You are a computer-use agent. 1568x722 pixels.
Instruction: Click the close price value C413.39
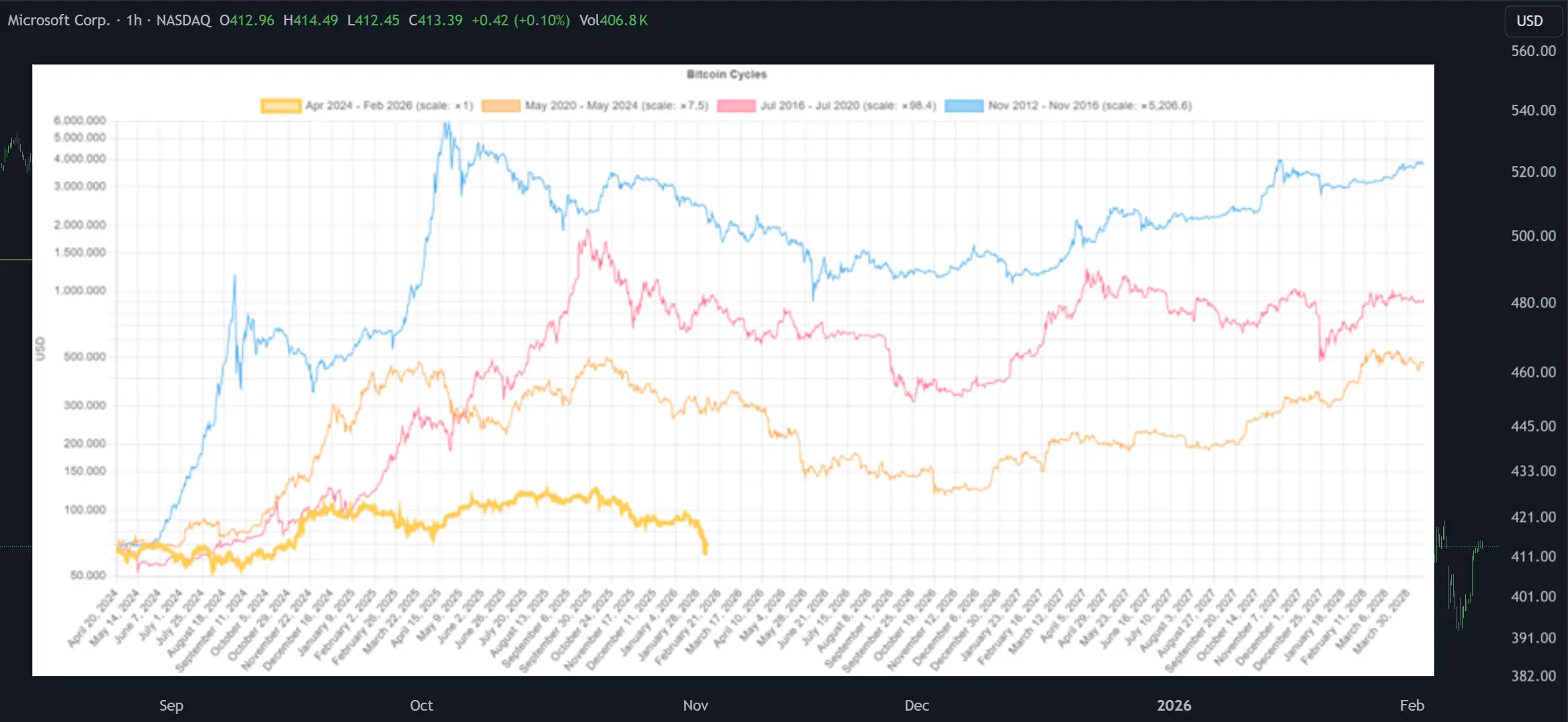coord(435,20)
